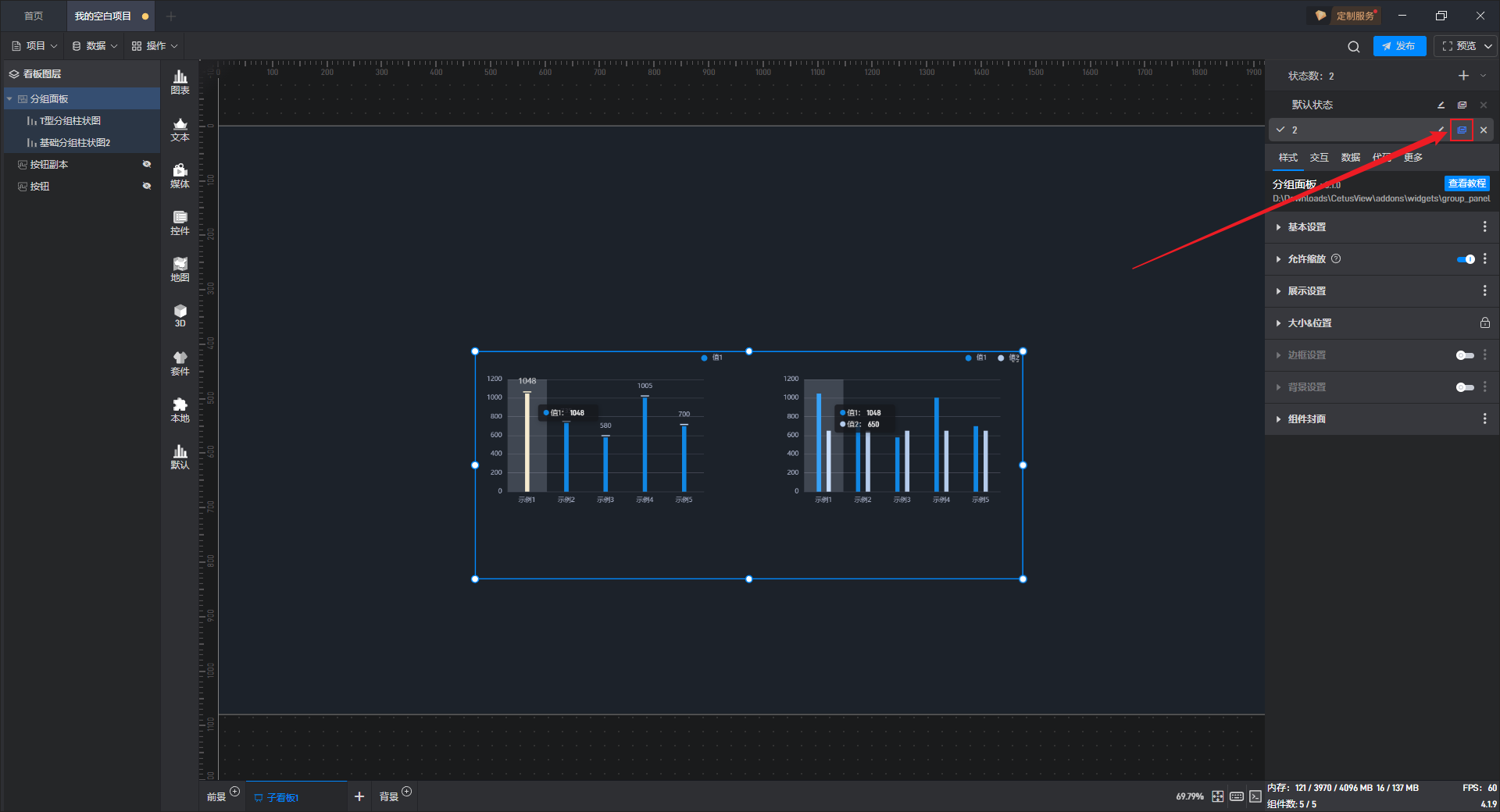This screenshot has width=1500, height=812.
Task: Click the 发布 publish button
Action: tap(1398, 46)
